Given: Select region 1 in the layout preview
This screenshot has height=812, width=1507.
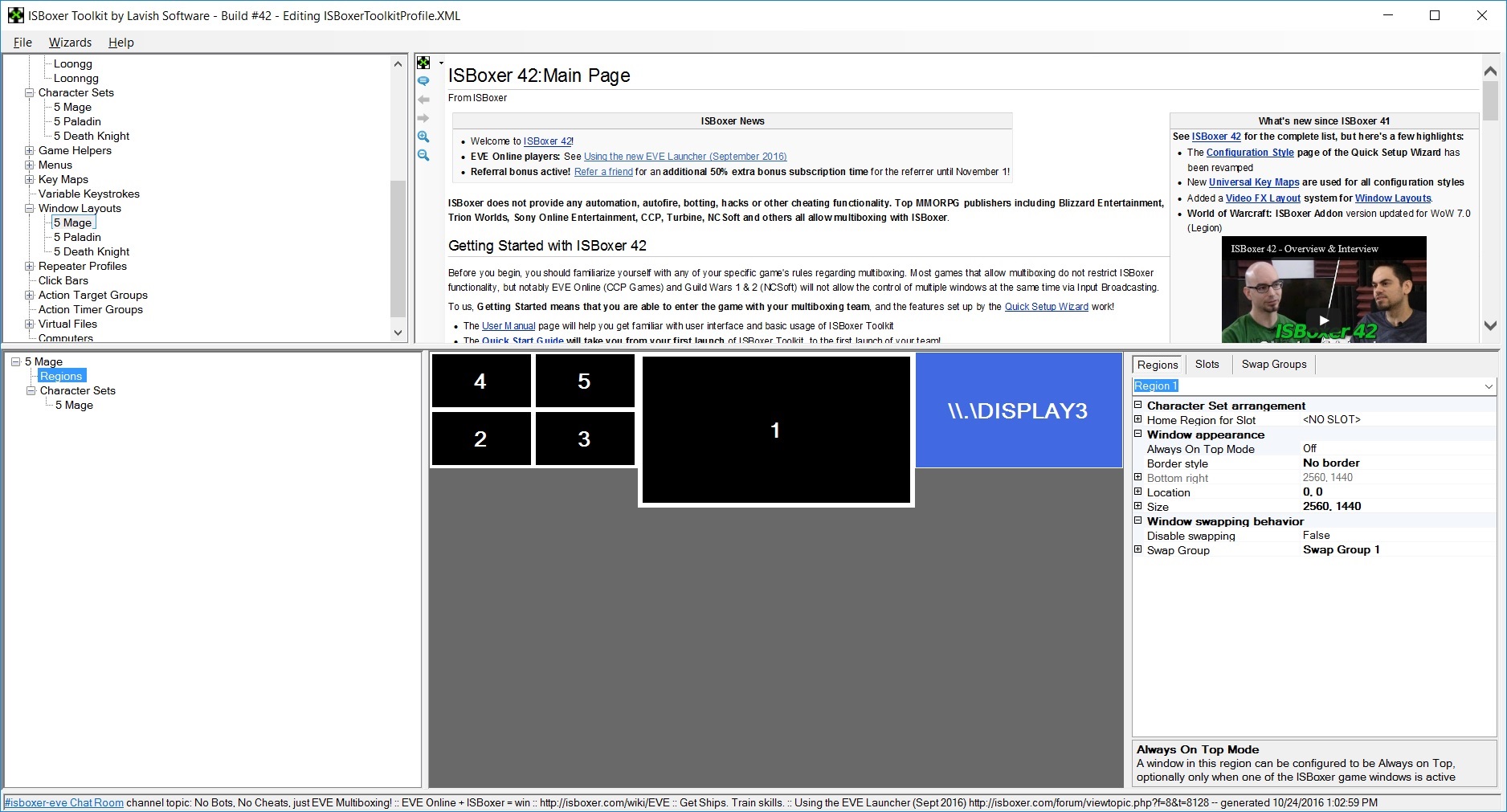Looking at the screenshot, I should click(x=776, y=430).
